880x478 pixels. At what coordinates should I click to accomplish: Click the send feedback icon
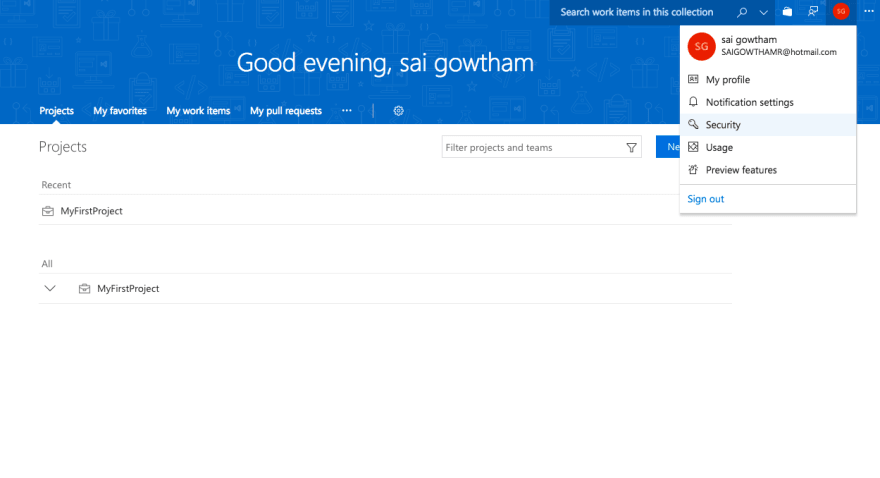(x=813, y=12)
